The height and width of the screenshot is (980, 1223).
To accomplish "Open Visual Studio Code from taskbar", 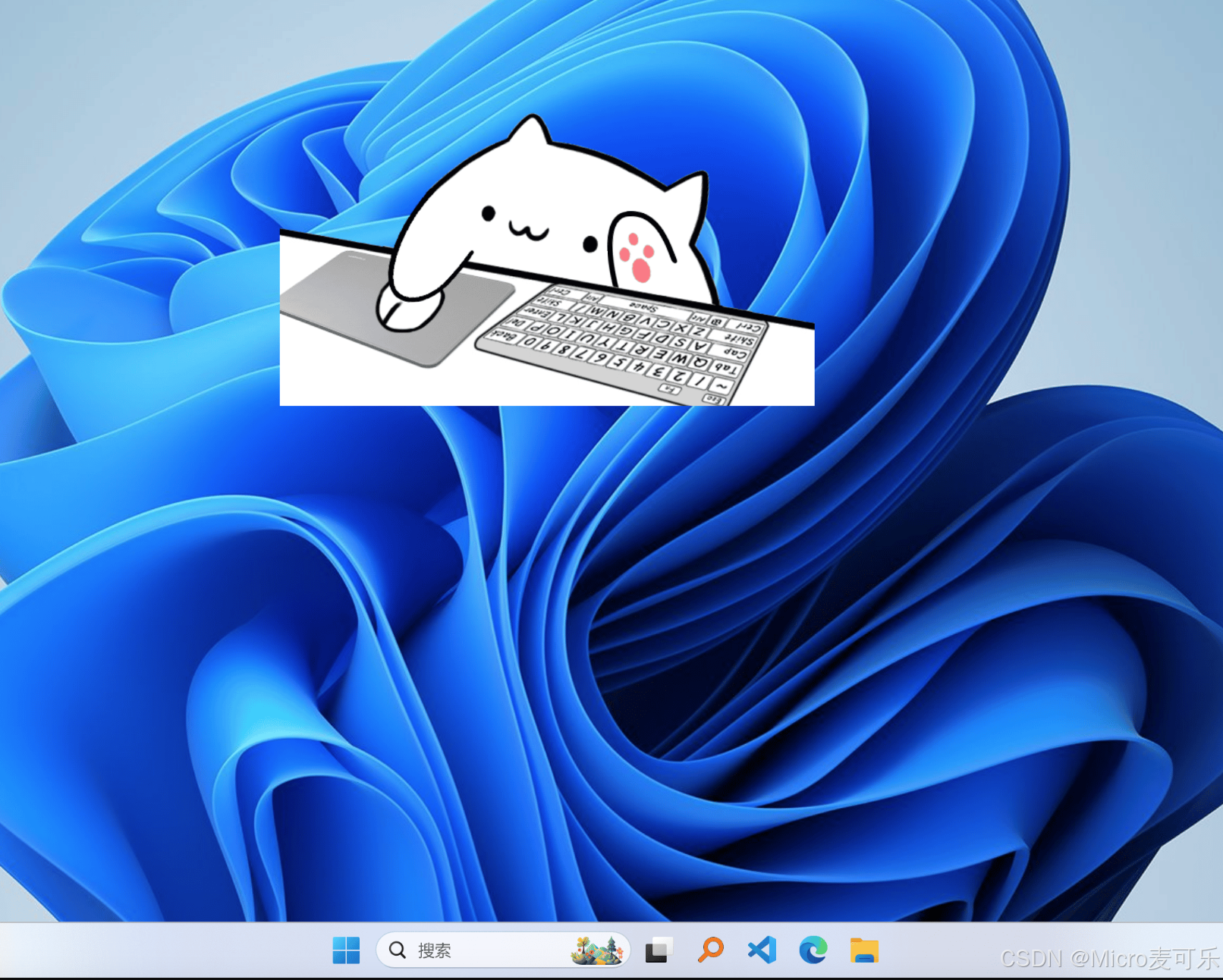I will (762, 950).
